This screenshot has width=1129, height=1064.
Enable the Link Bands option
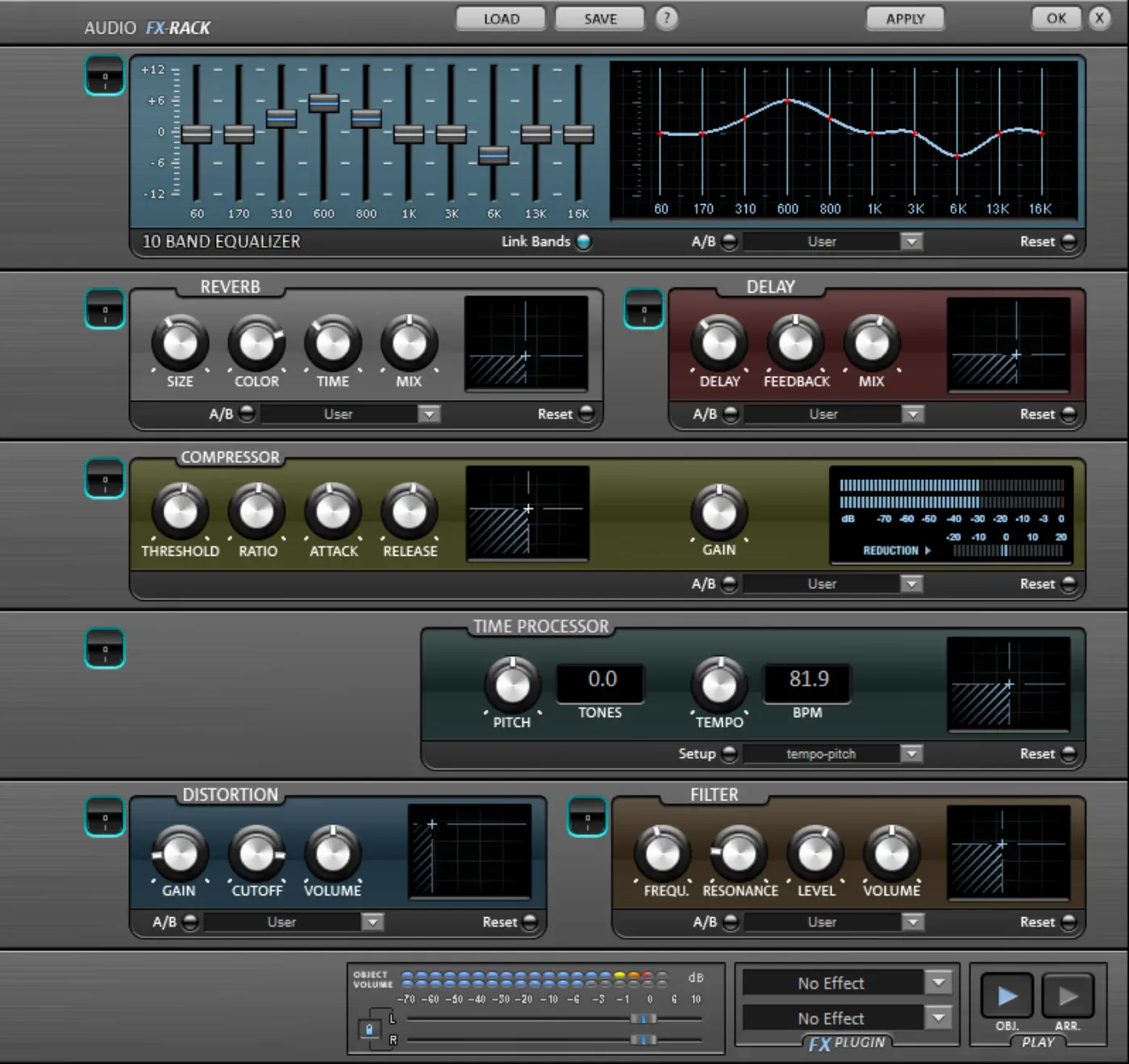pyautogui.click(x=583, y=241)
